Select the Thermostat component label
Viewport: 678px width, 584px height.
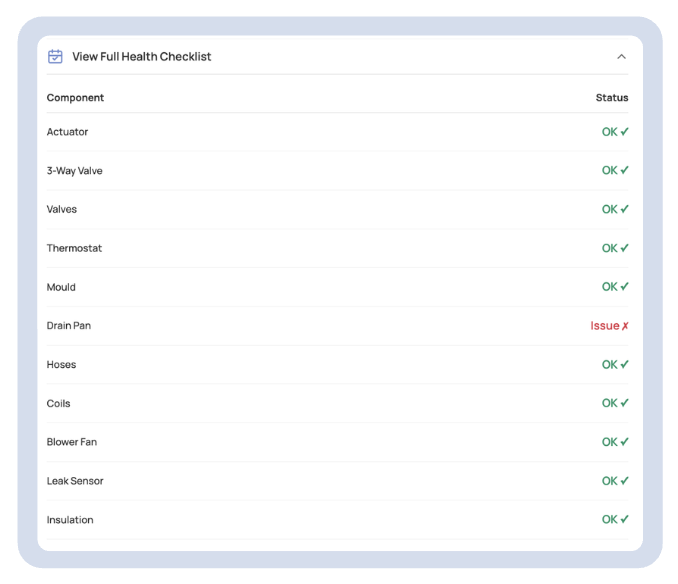[x=74, y=249]
